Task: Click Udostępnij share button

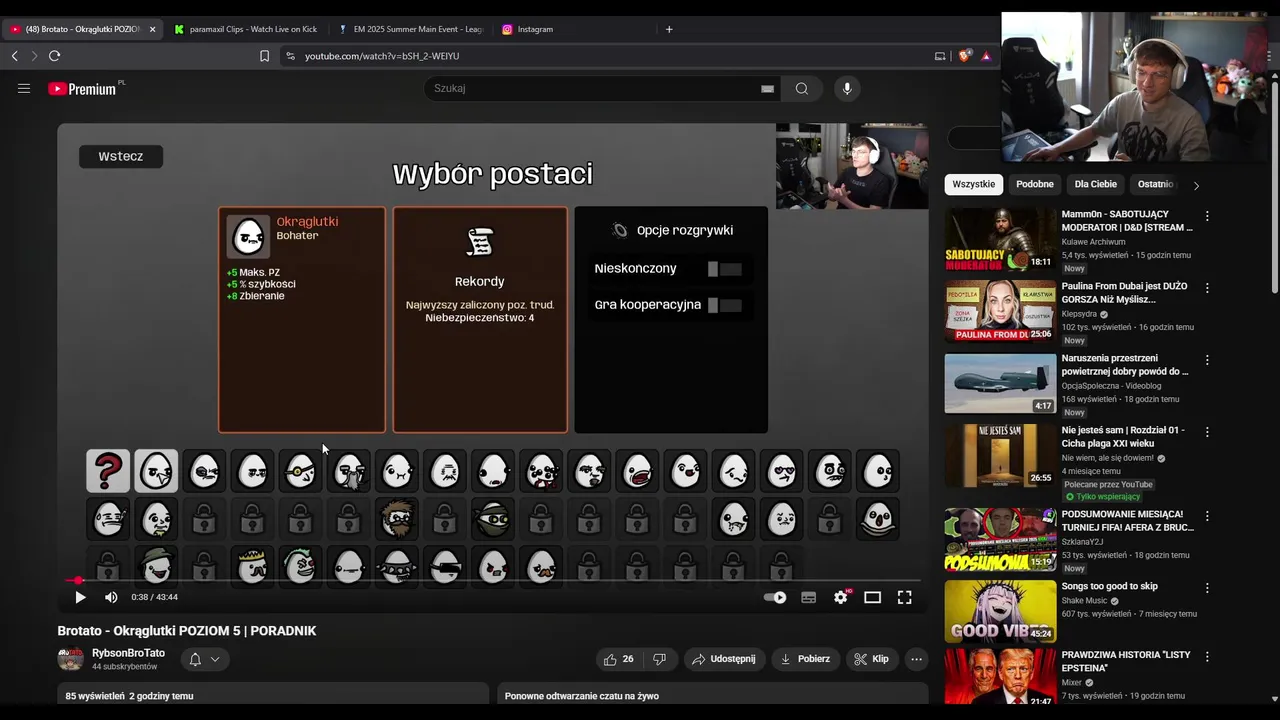Action: coord(724,659)
